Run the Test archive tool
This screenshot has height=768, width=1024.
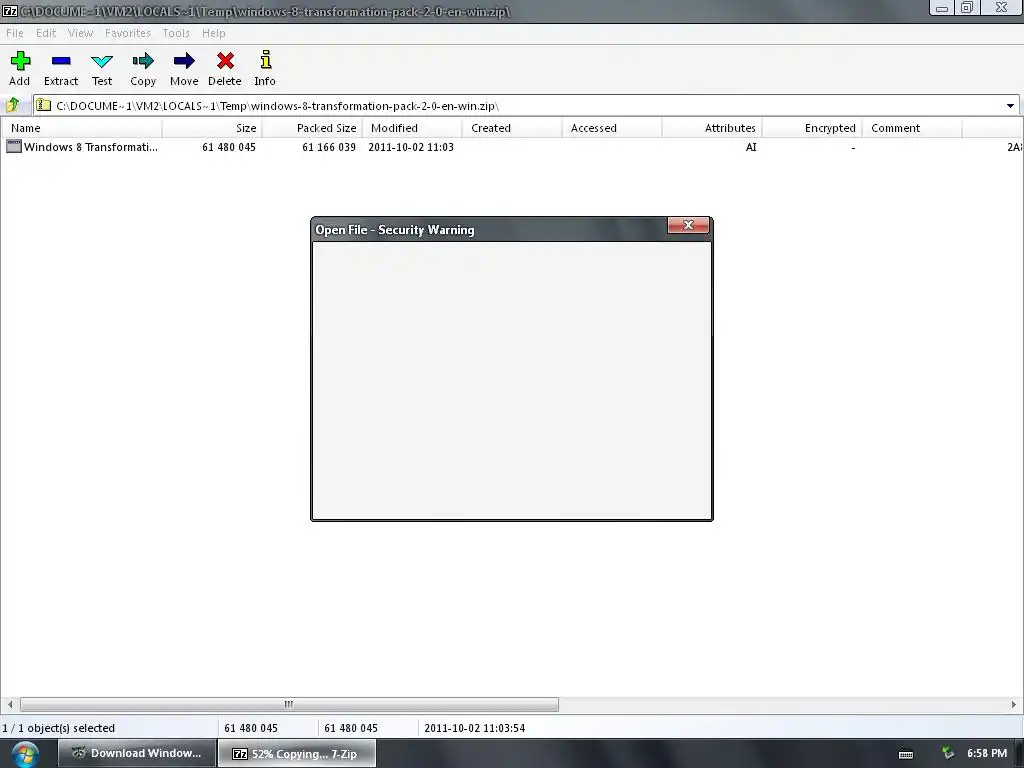(x=102, y=61)
